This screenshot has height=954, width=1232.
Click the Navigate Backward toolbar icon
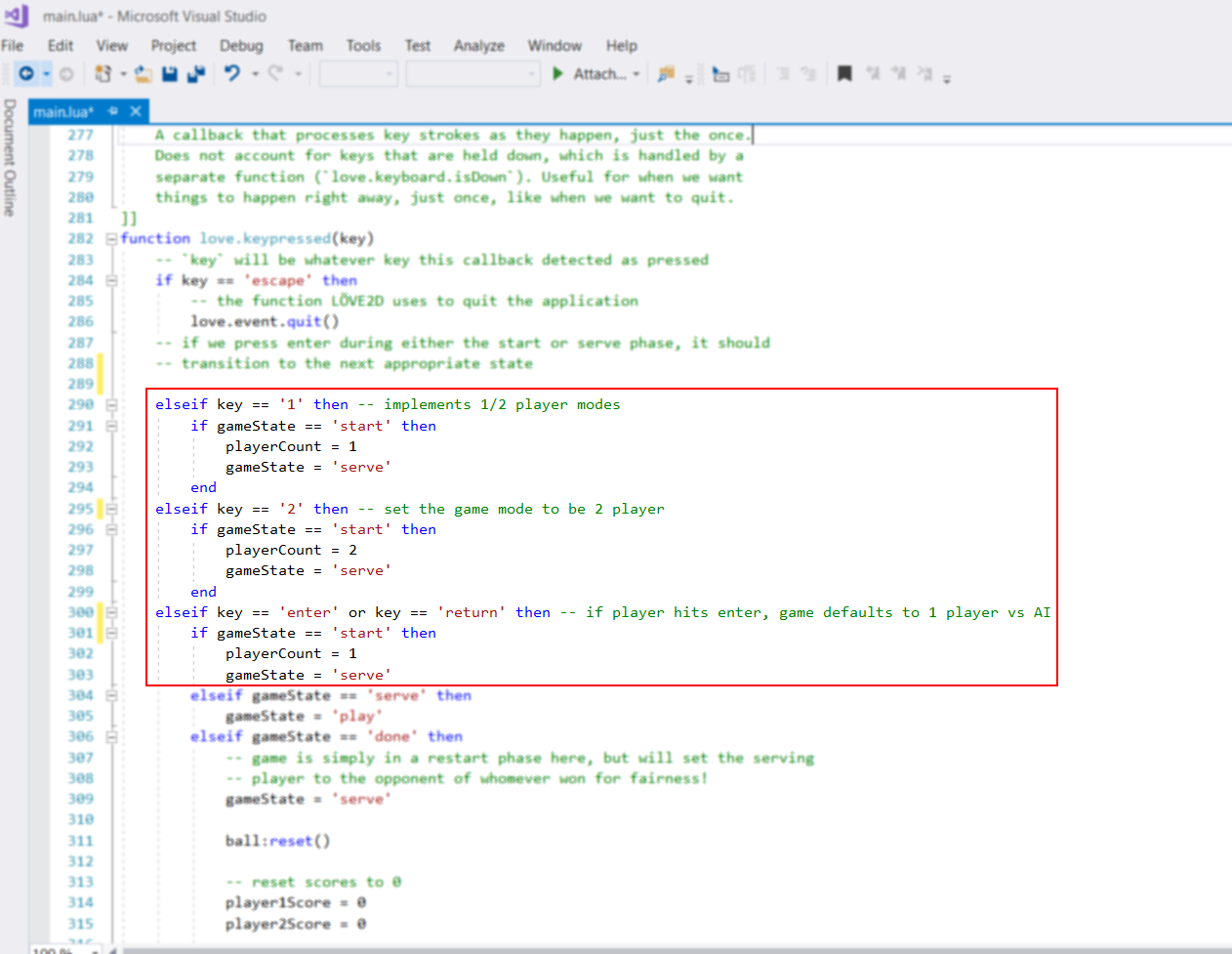(26, 73)
